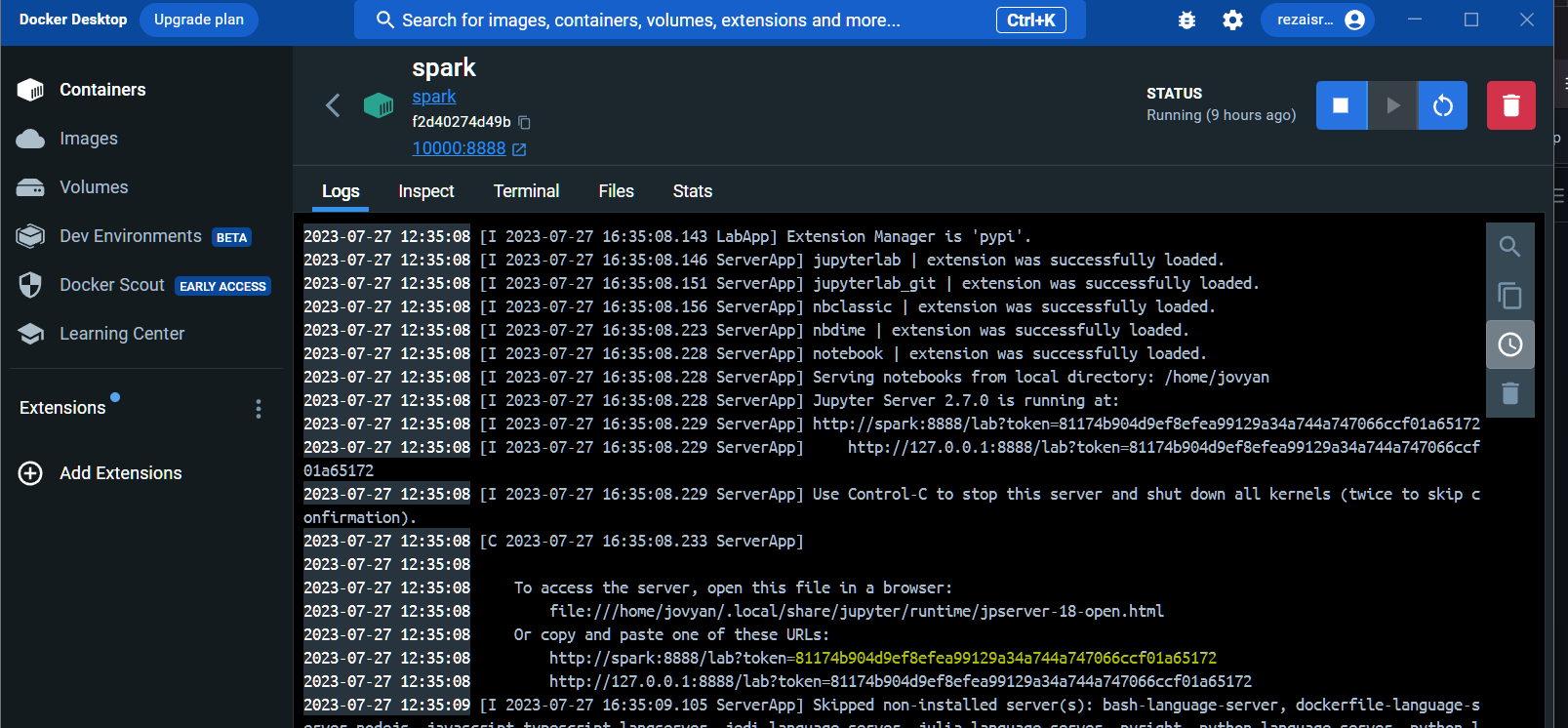This screenshot has height=728, width=1568.
Task: Click the Upgrade plan button
Action: point(199,20)
